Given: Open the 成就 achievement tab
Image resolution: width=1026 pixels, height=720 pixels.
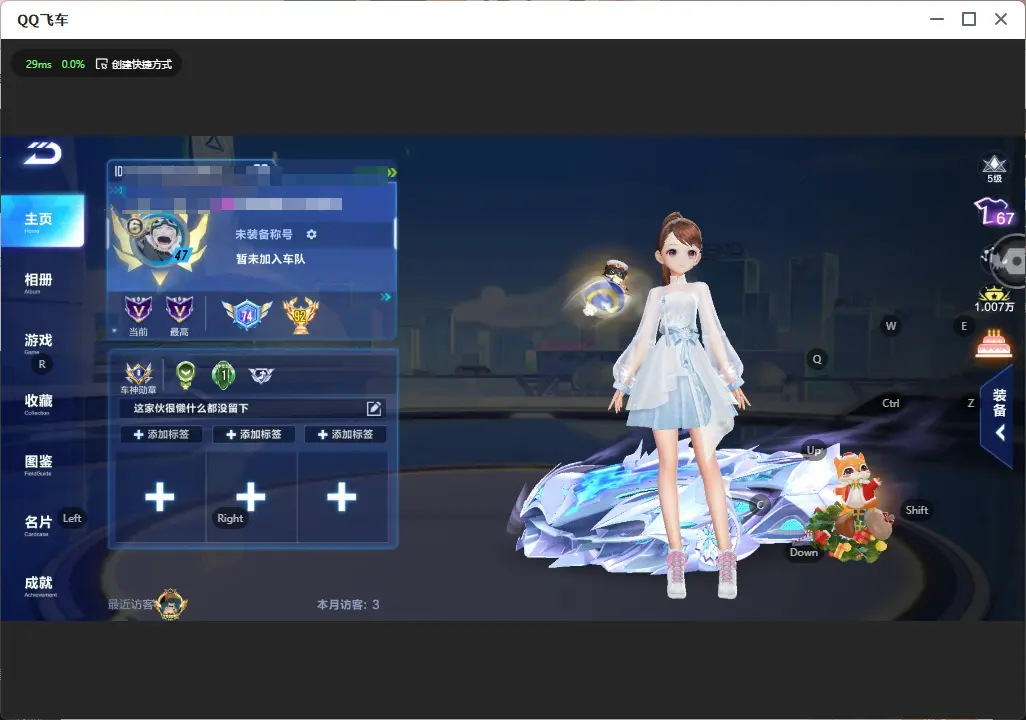Looking at the screenshot, I should click(x=39, y=585).
